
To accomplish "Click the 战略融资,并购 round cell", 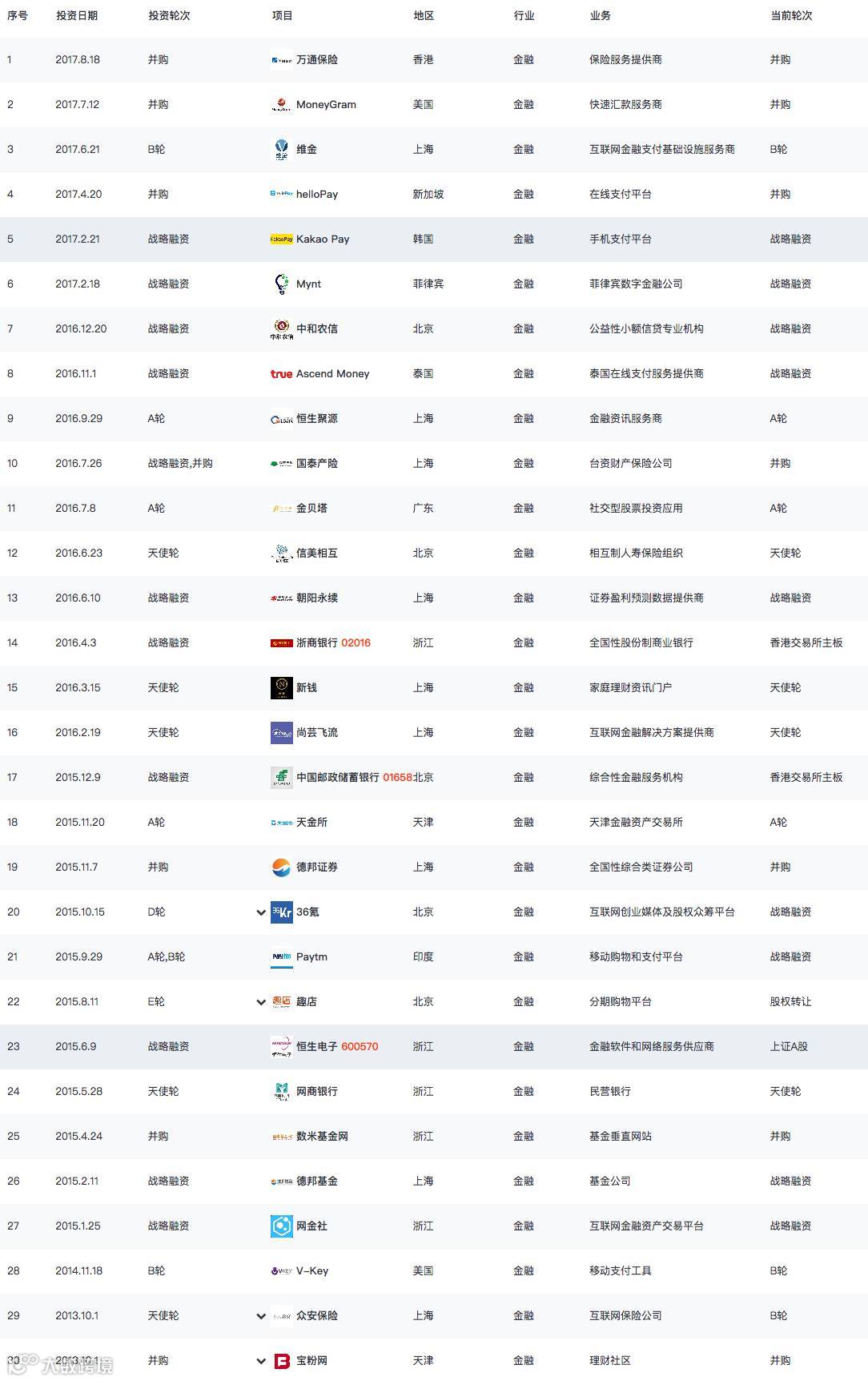I will click(180, 464).
